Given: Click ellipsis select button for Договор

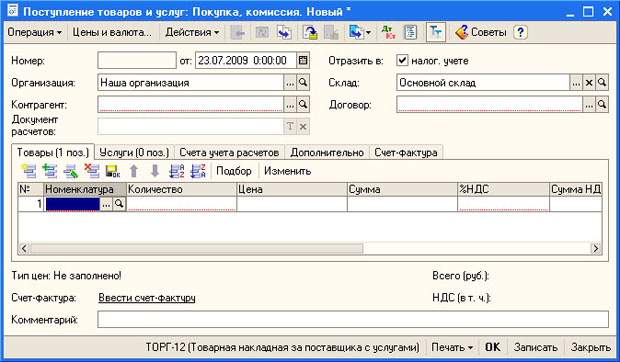Looking at the screenshot, I should (x=589, y=105).
